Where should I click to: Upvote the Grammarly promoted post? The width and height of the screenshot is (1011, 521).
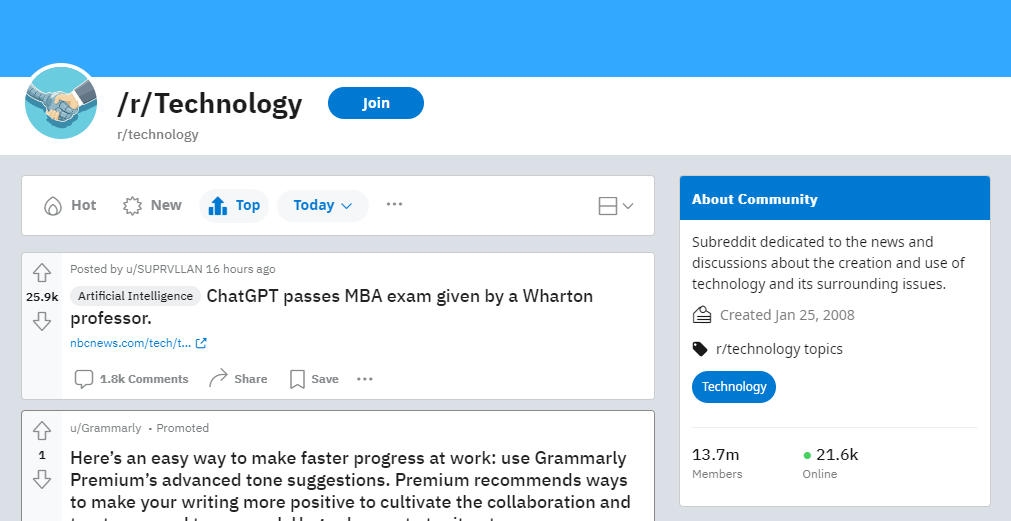[42, 431]
